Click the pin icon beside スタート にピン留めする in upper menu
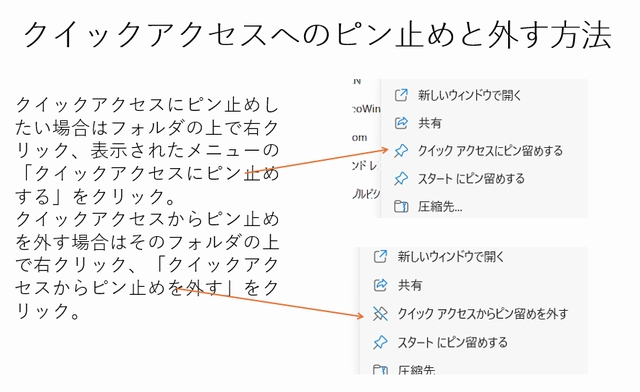 [x=401, y=179]
